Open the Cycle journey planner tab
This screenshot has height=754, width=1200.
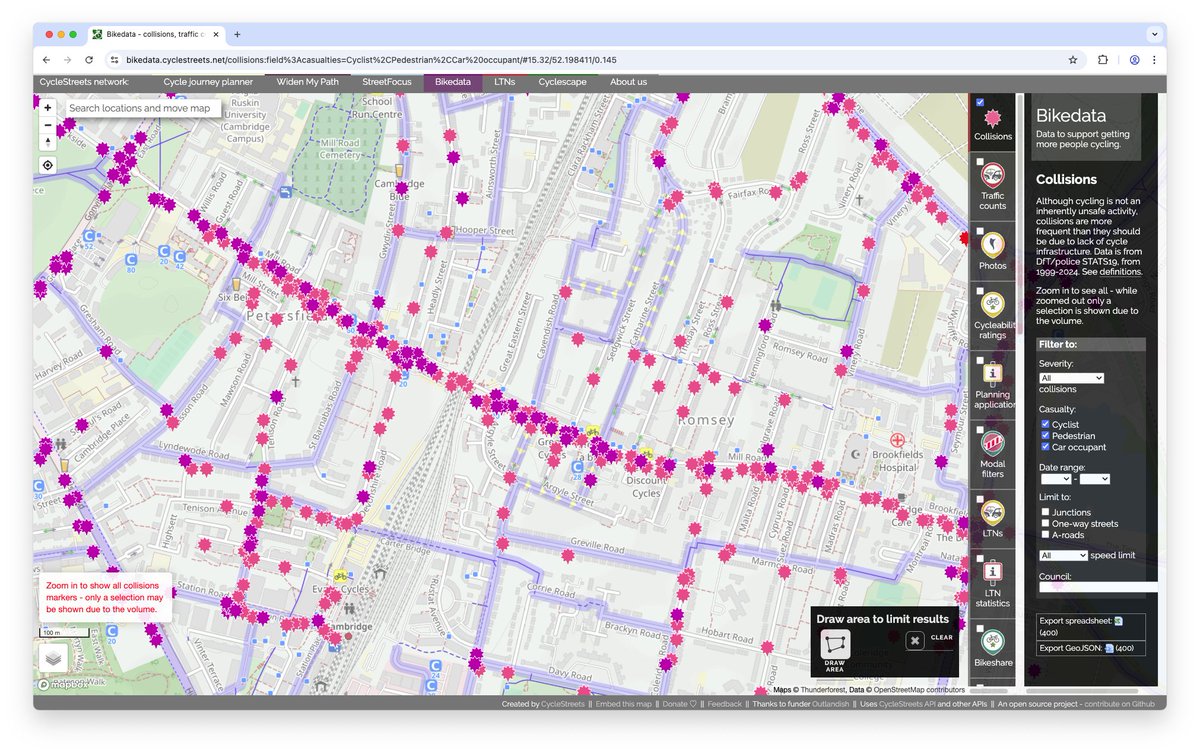pyautogui.click(x=208, y=82)
